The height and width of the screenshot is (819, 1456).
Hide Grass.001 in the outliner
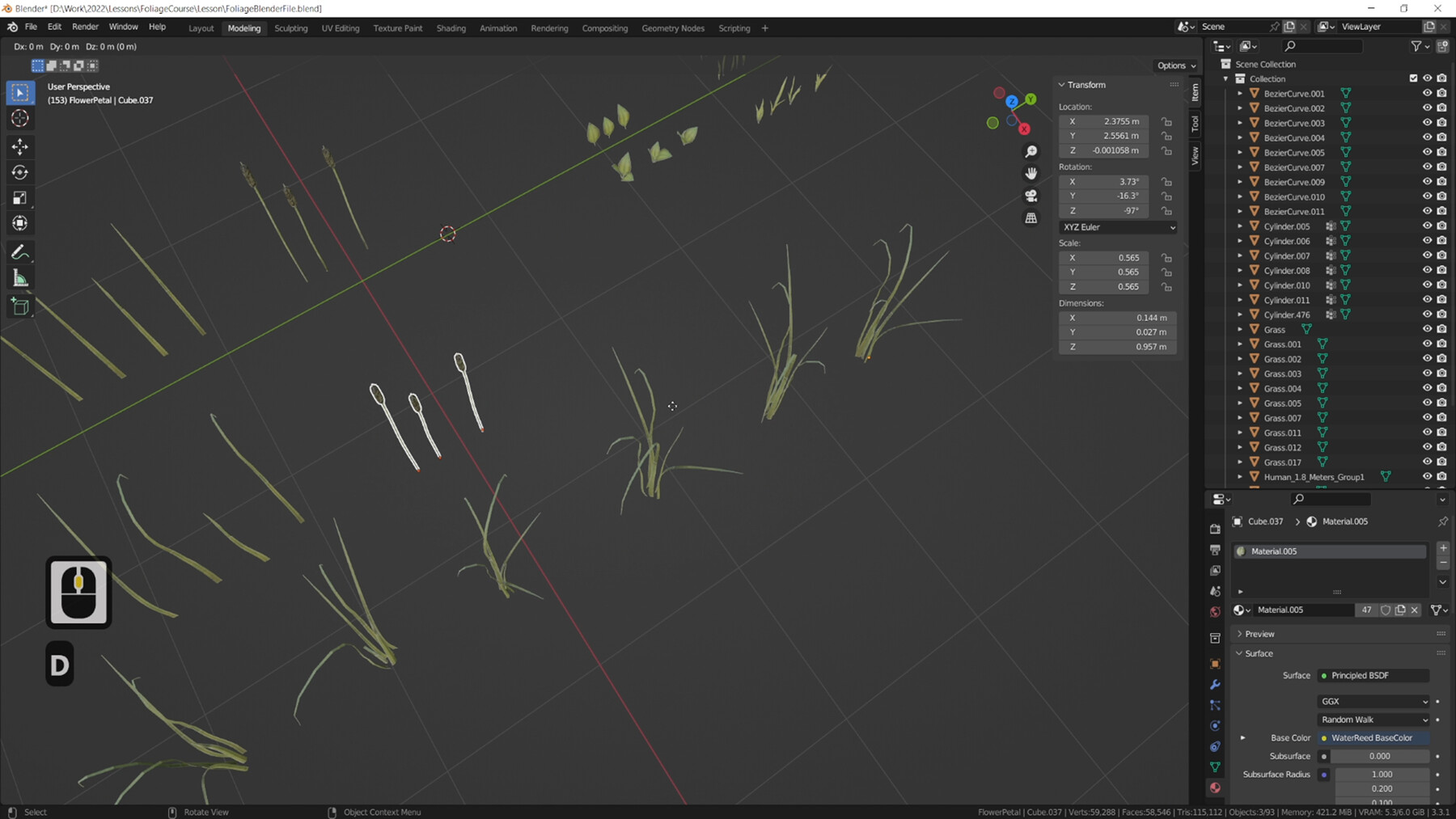click(1428, 344)
